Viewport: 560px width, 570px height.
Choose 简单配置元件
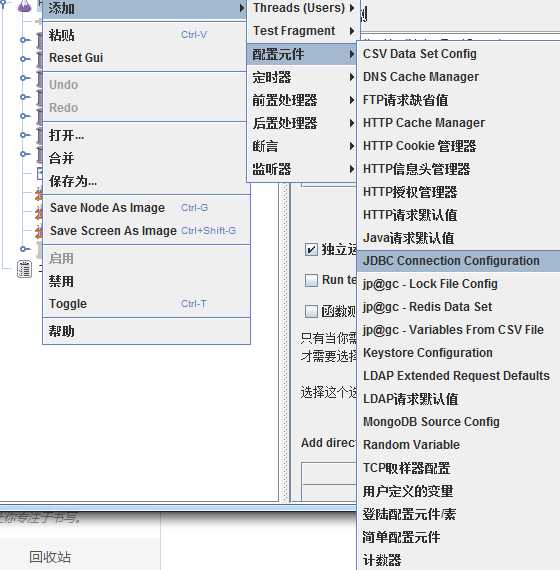click(x=459, y=537)
